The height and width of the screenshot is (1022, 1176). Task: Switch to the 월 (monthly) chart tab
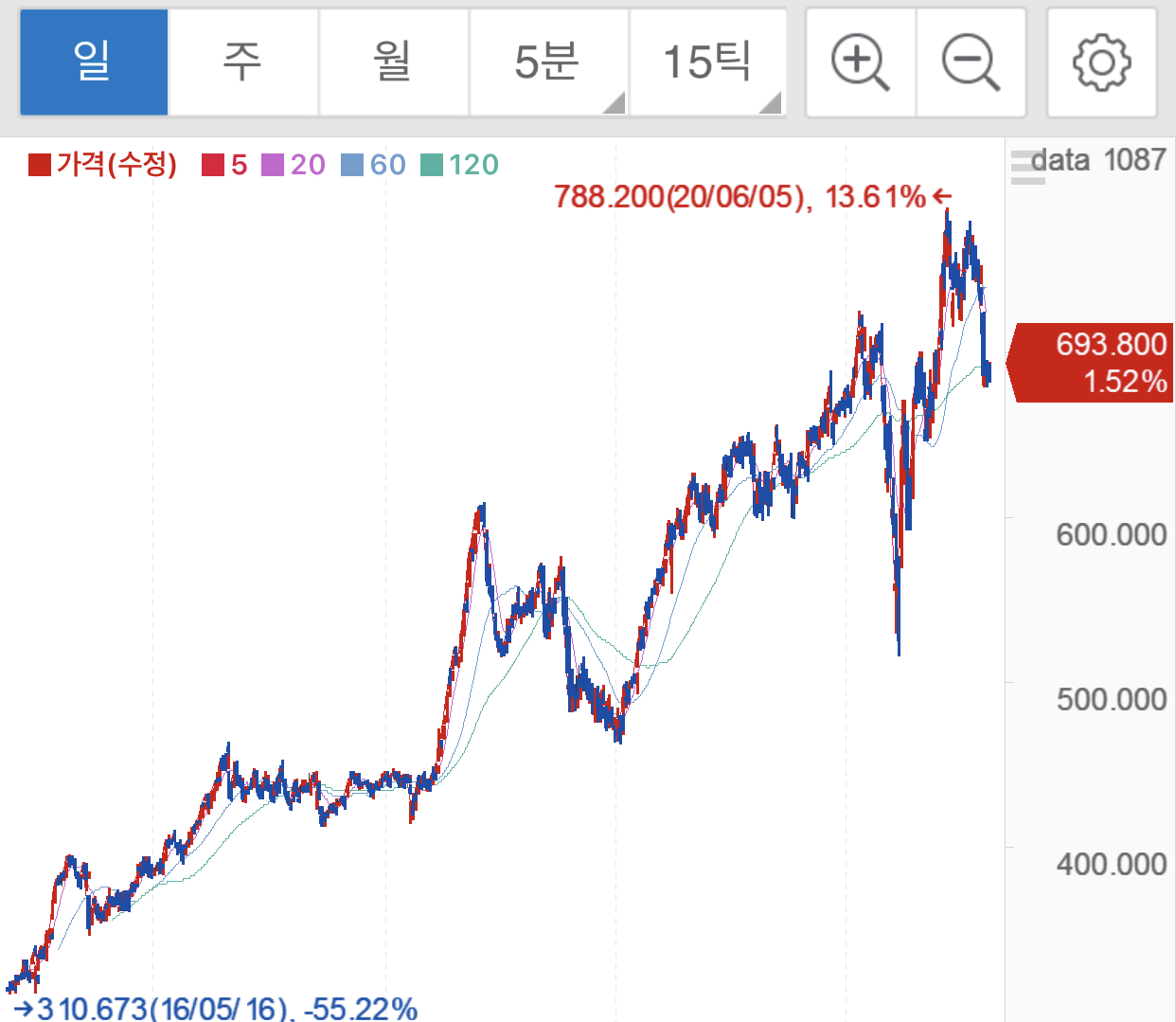394,63
